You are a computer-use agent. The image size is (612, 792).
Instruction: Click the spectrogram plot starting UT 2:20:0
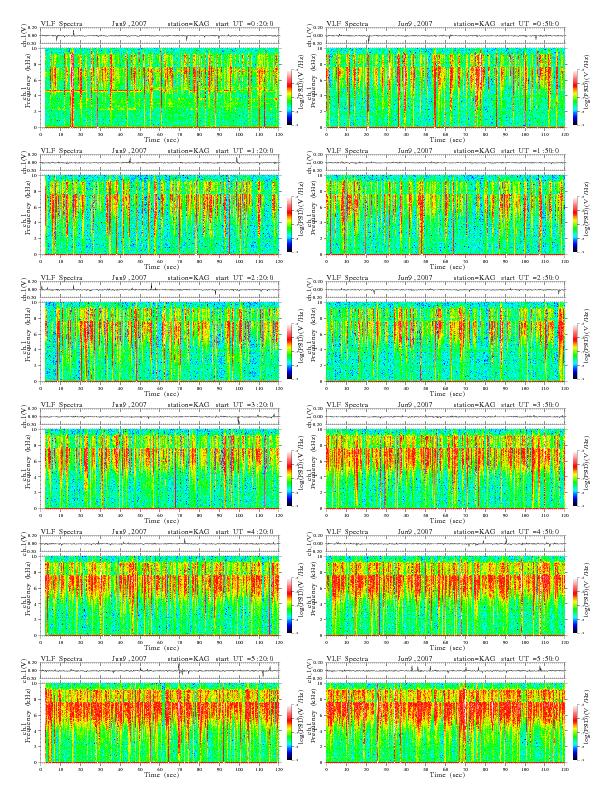(x=160, y=342)
